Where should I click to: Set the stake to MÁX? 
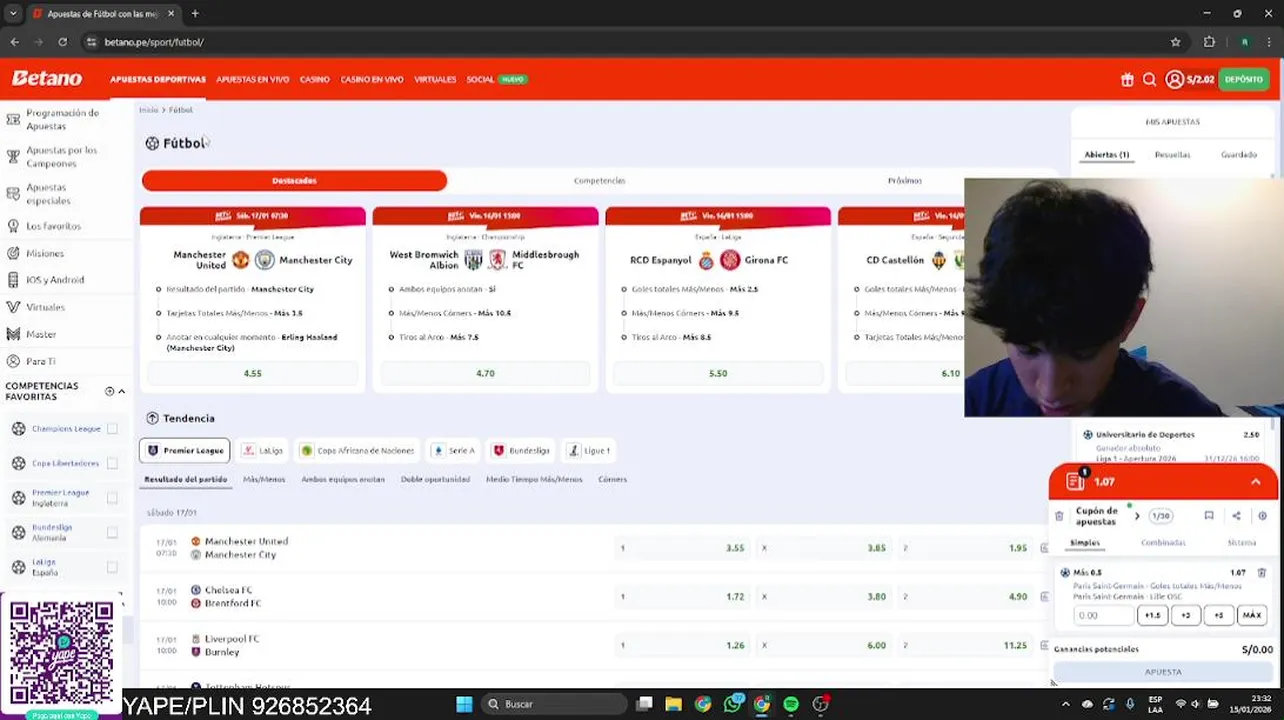[x=1252, y=616]
